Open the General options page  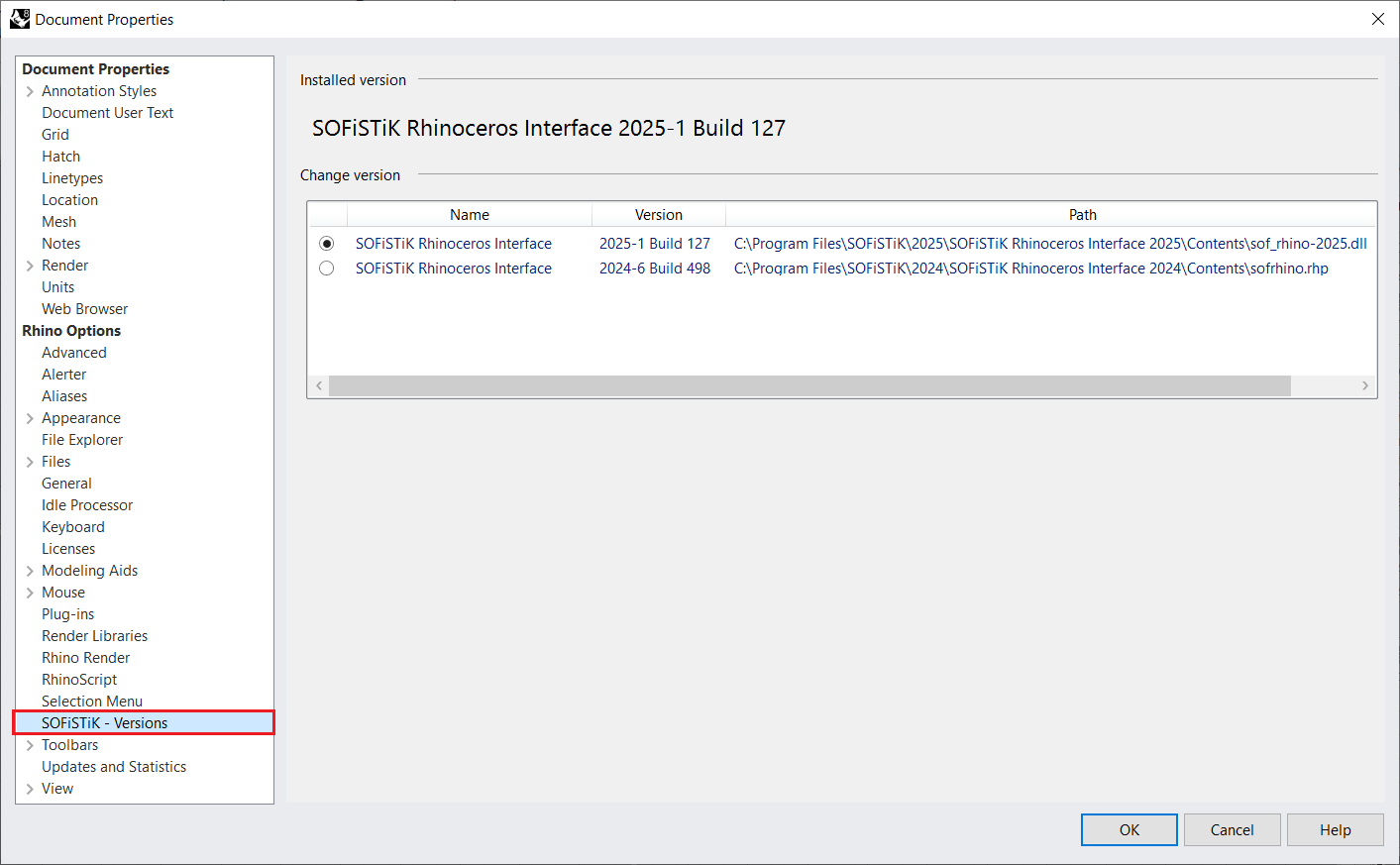66,484
